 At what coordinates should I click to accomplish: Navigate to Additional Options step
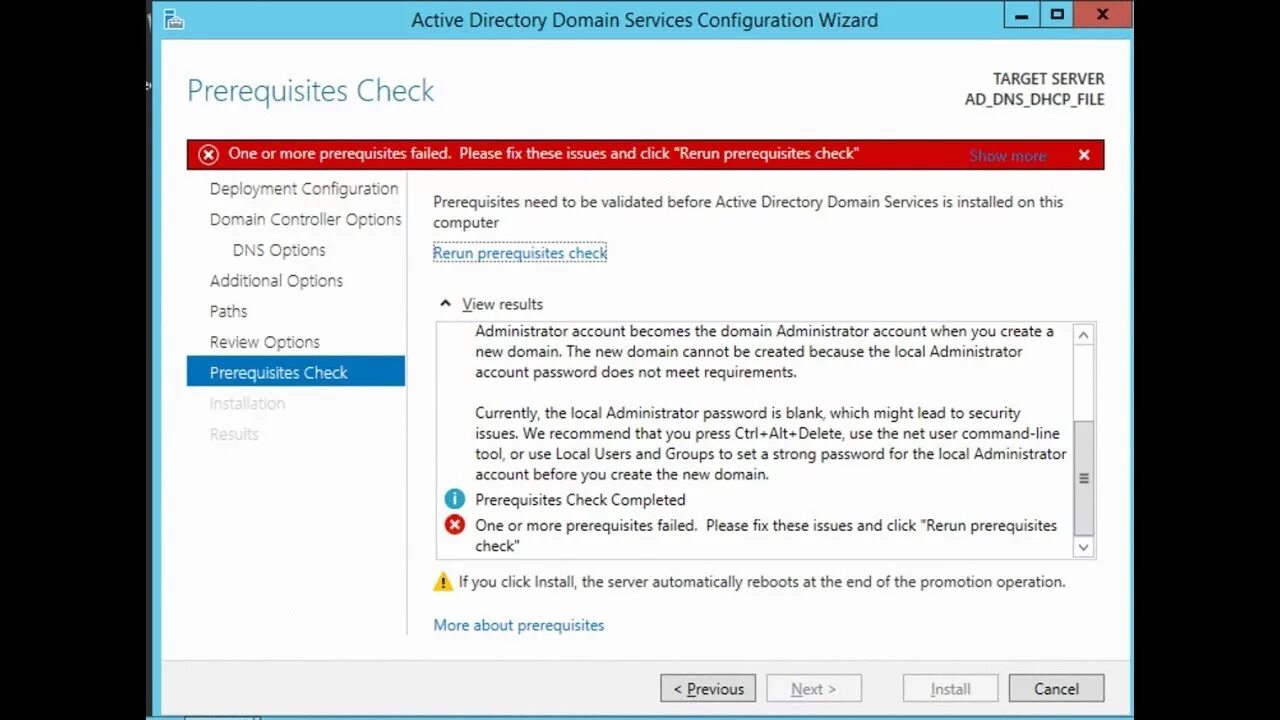[x=276, y=281]
